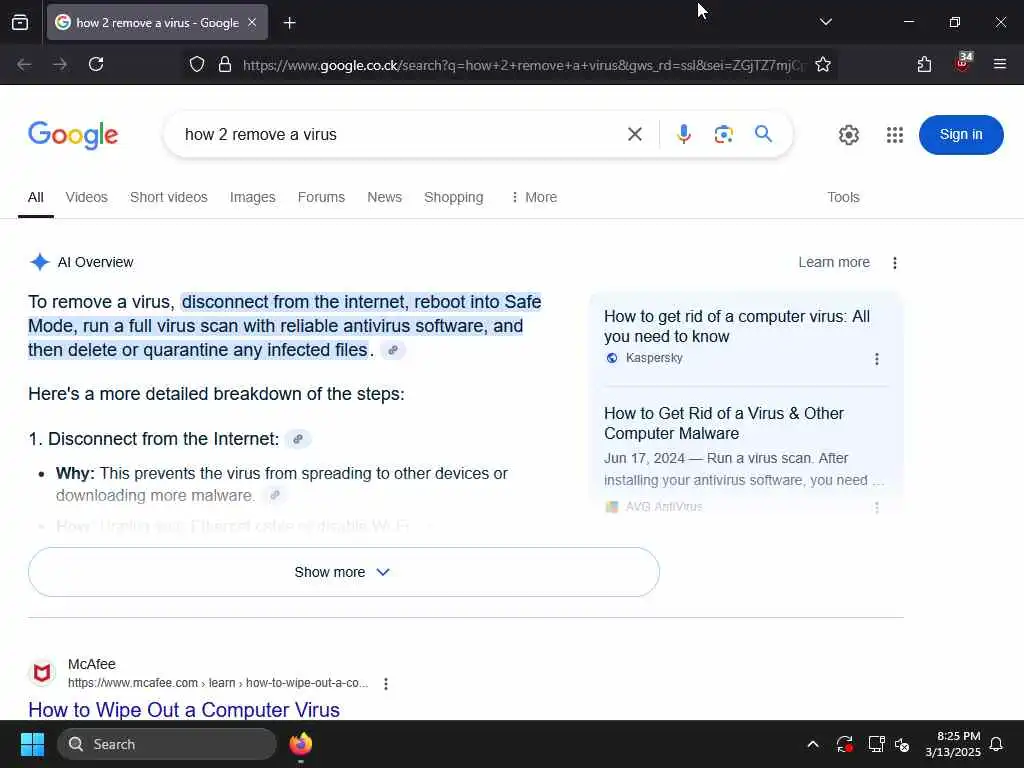Open Google quick settings gear

pos(848,135)
